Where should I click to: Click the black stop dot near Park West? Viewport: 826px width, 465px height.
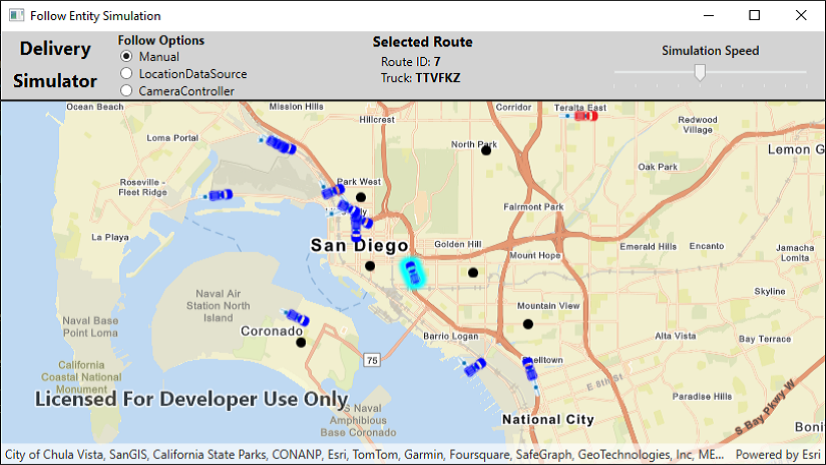pos(360,197)
